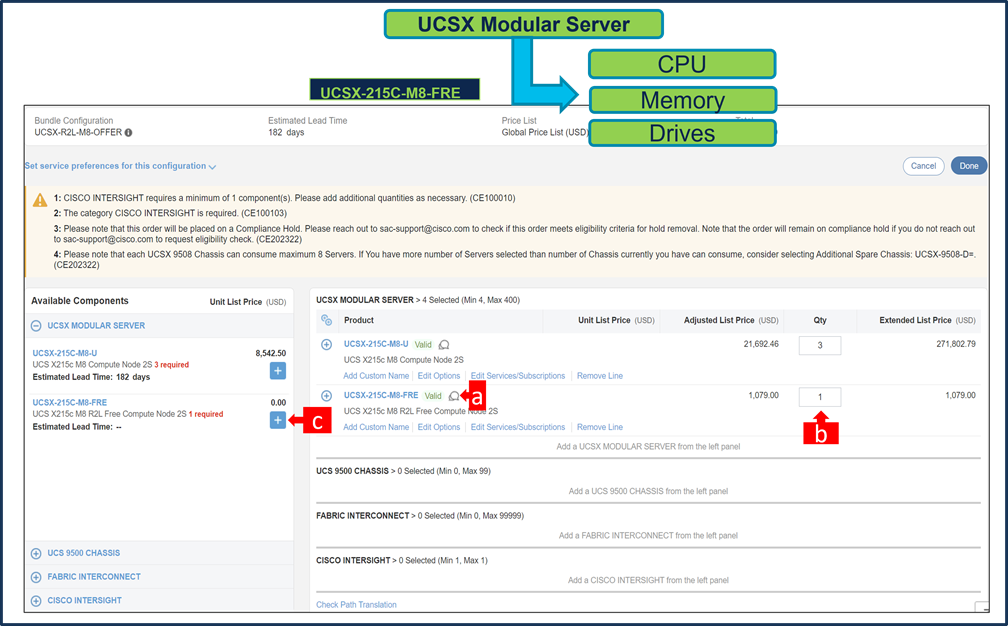This screenshot has height=626, width=1008.
Task: Expand the UCSX-215C-M8-U selected line circle-plus
Action: pyautogui.click(x=327, y=344)
